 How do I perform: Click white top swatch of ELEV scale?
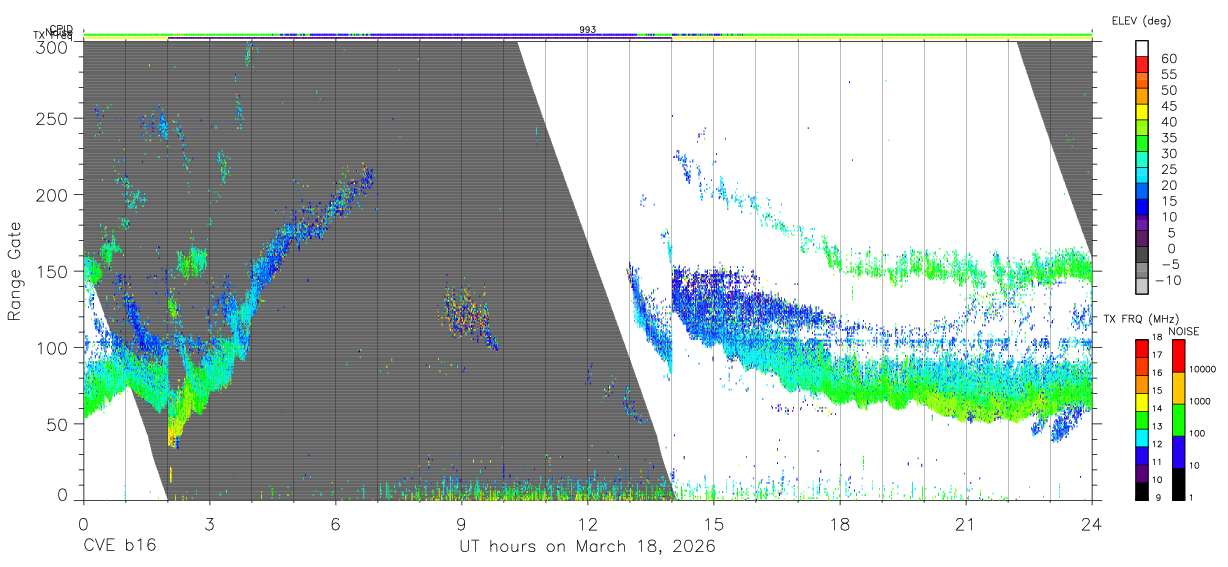coord(1142,49)
